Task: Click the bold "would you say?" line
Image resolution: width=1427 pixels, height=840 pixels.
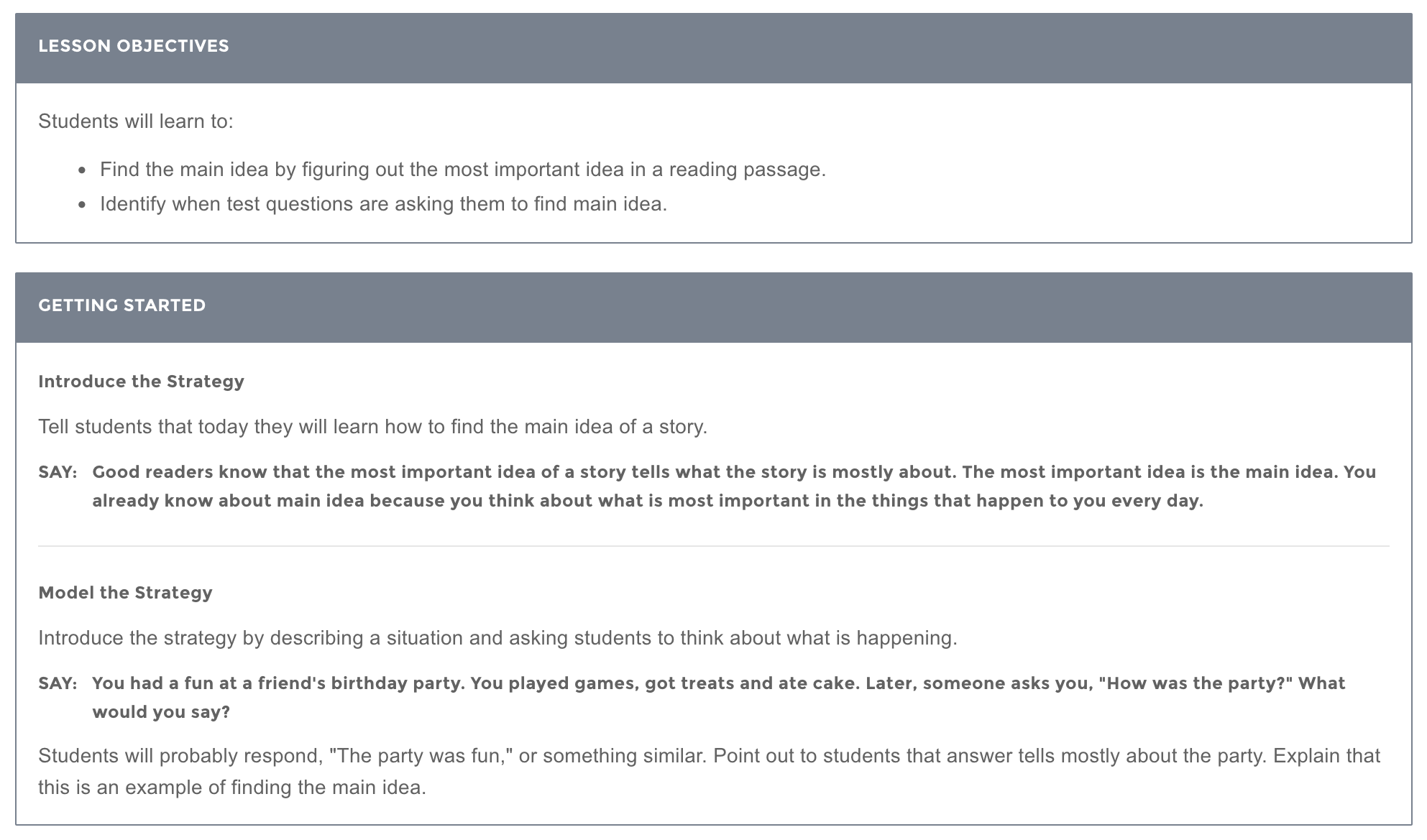Action: pos(161,712)
